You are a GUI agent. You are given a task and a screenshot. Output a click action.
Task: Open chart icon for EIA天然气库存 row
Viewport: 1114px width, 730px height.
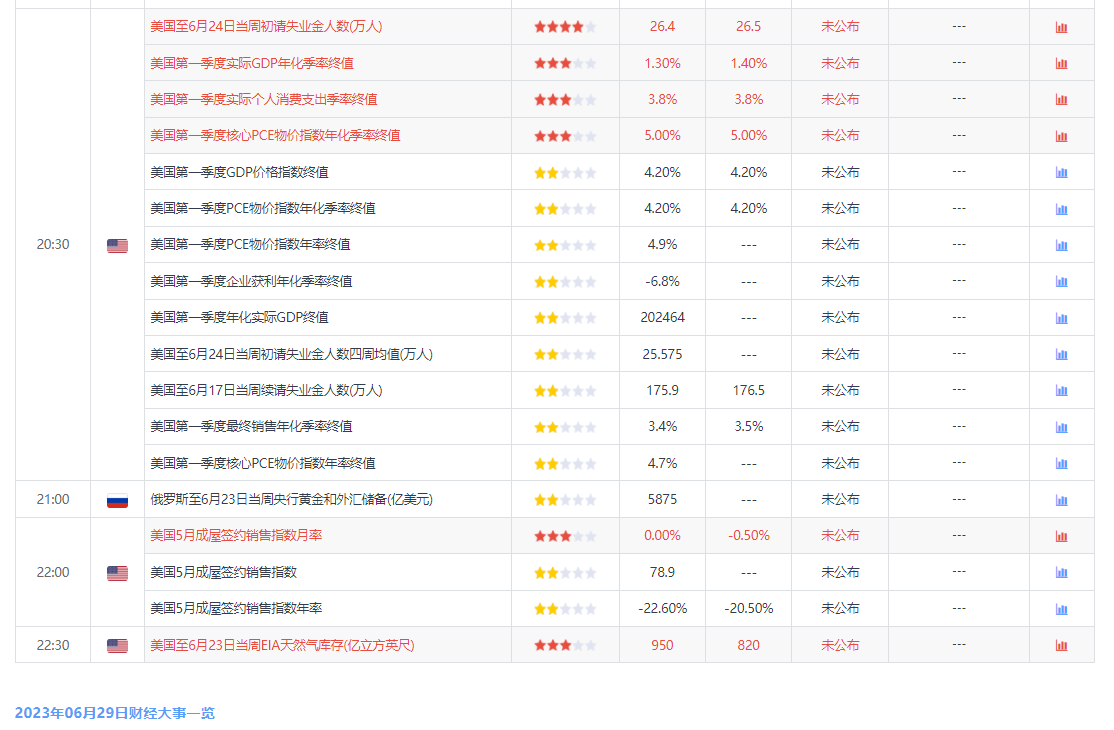1061,645
